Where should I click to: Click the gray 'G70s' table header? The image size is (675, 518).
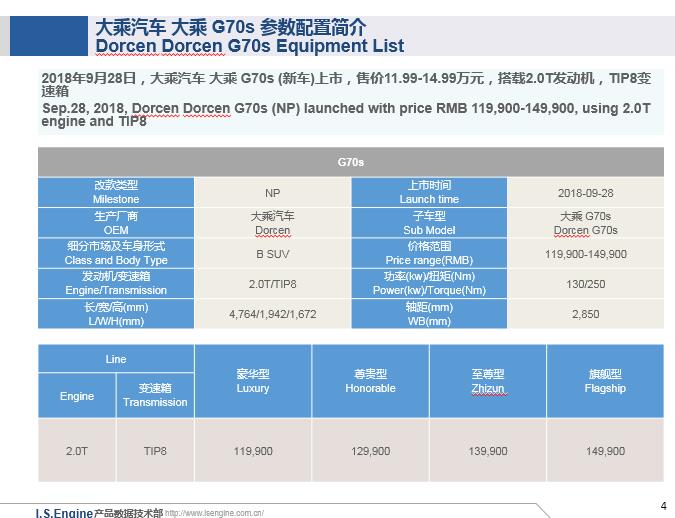coord(351,162)
